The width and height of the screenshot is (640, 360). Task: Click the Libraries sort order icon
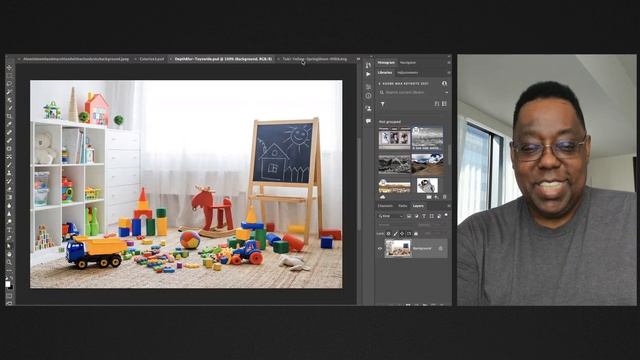437,104
